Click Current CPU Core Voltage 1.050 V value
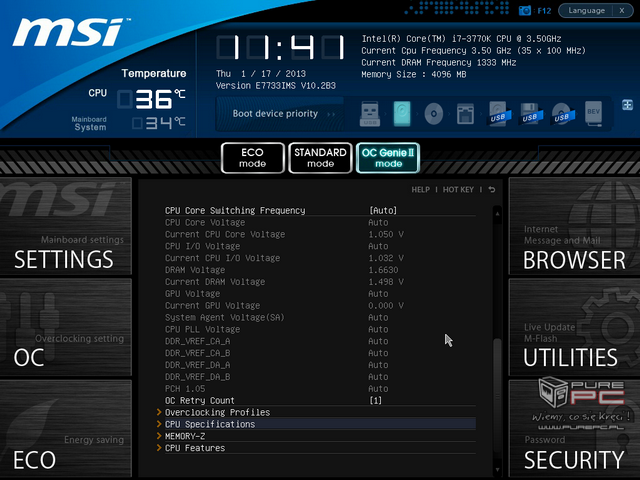The width and height of the screenshot is (640, 480). [386, 234]
